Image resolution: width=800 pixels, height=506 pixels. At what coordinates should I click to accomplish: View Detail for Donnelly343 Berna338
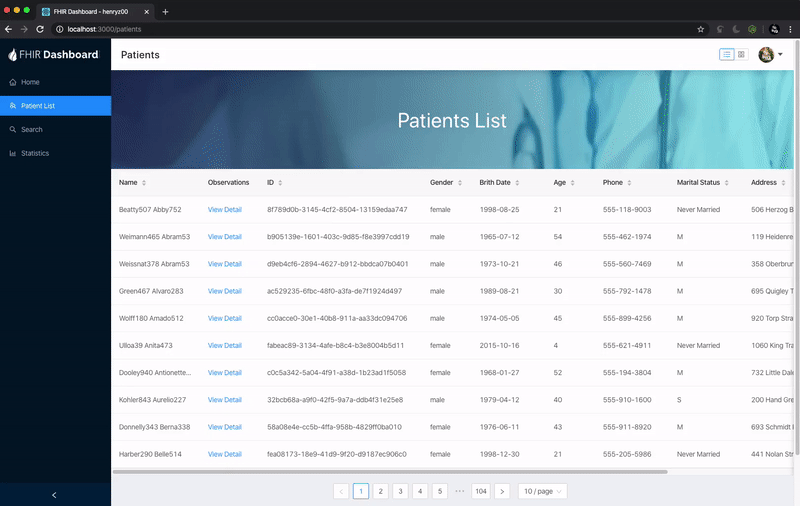coord(224,427)
